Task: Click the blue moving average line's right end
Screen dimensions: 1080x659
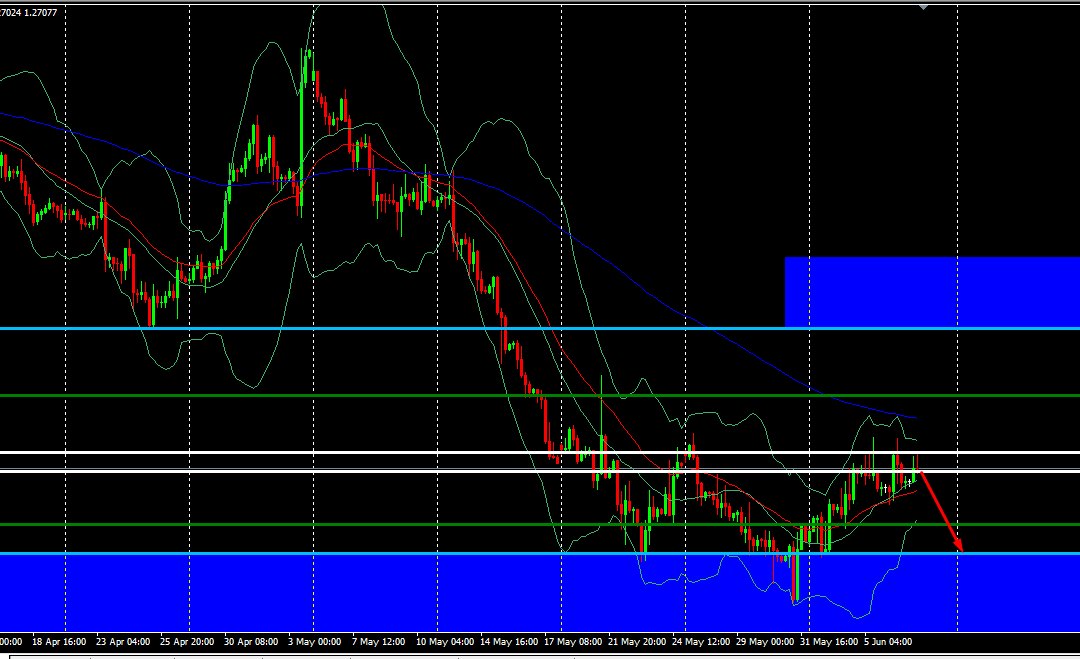Action: pyautogui.click(x=914, y=417)
